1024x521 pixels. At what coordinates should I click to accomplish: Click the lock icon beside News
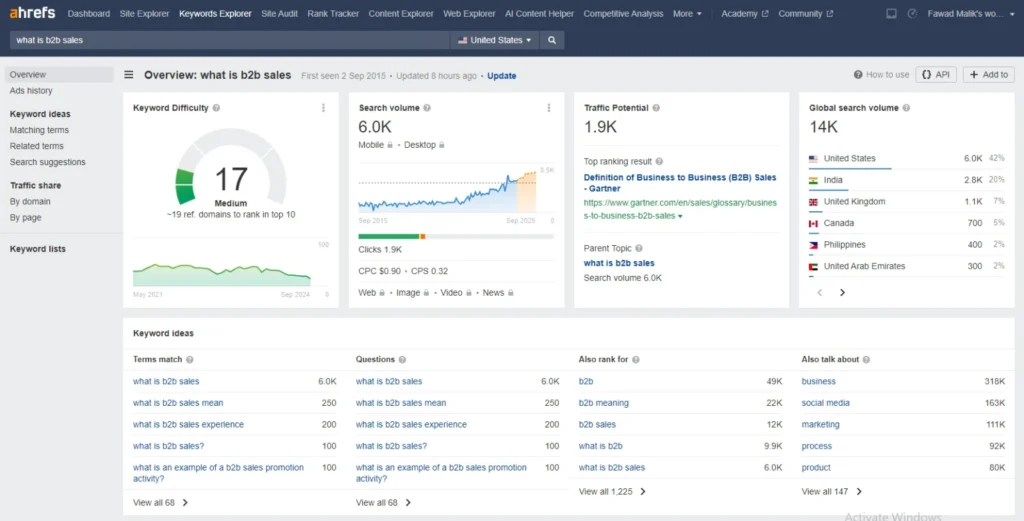(511, 293)
